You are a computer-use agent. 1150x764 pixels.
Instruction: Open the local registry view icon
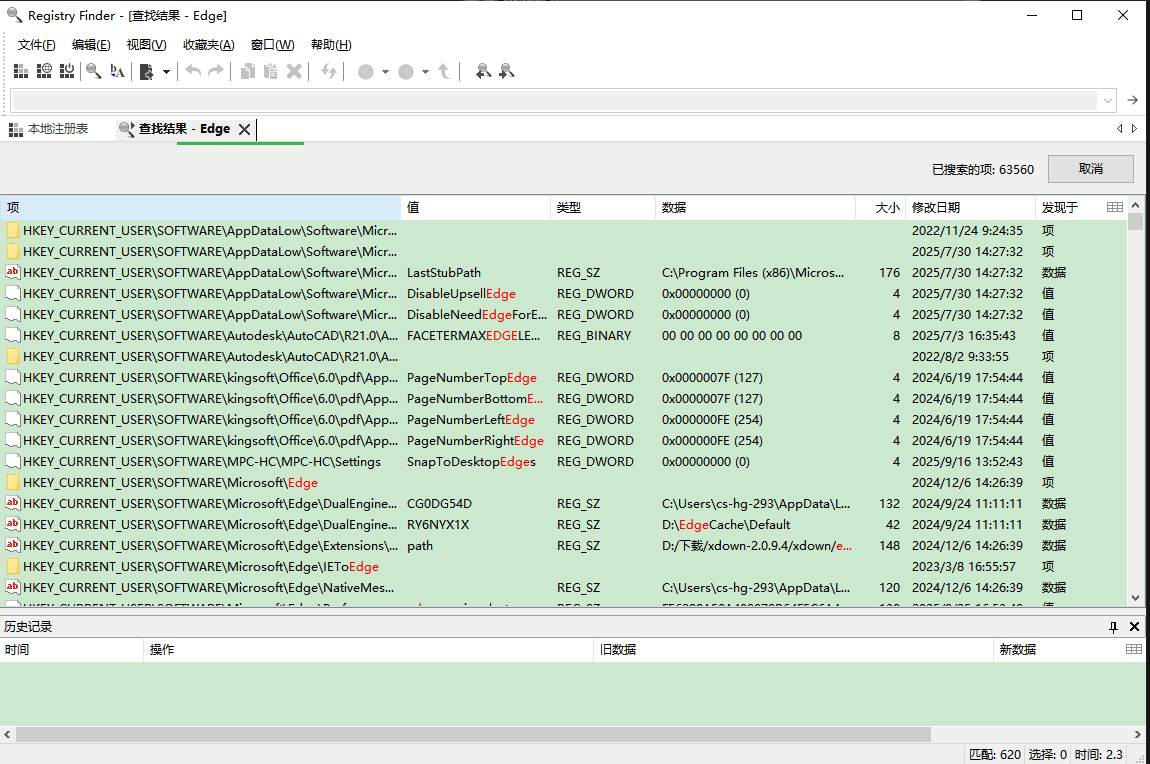click(x=20, y=71)
